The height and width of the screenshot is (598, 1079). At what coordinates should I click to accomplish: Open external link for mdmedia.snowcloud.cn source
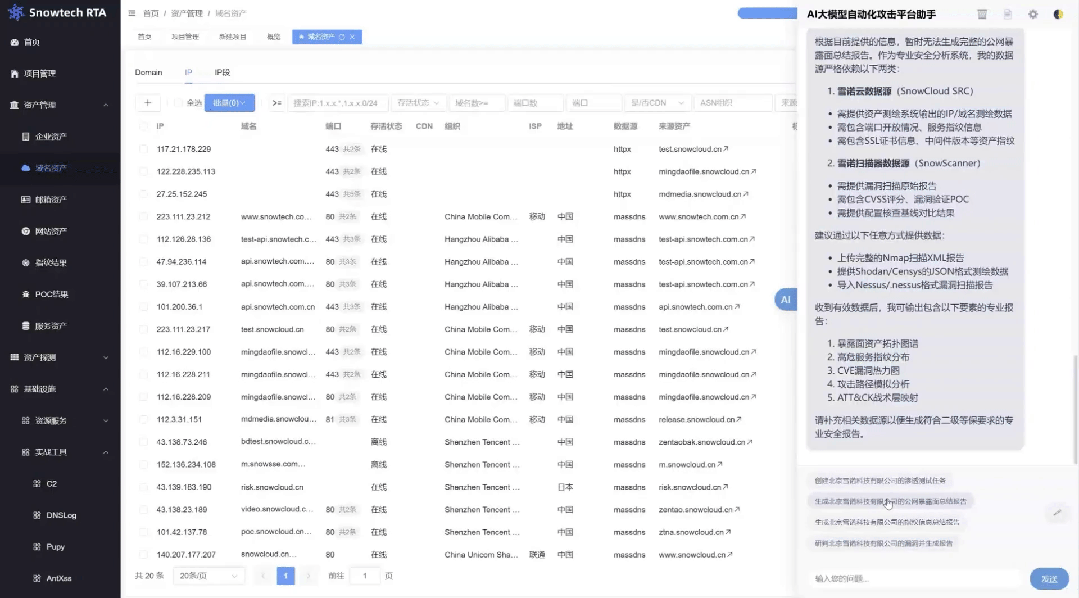(746, 194)
